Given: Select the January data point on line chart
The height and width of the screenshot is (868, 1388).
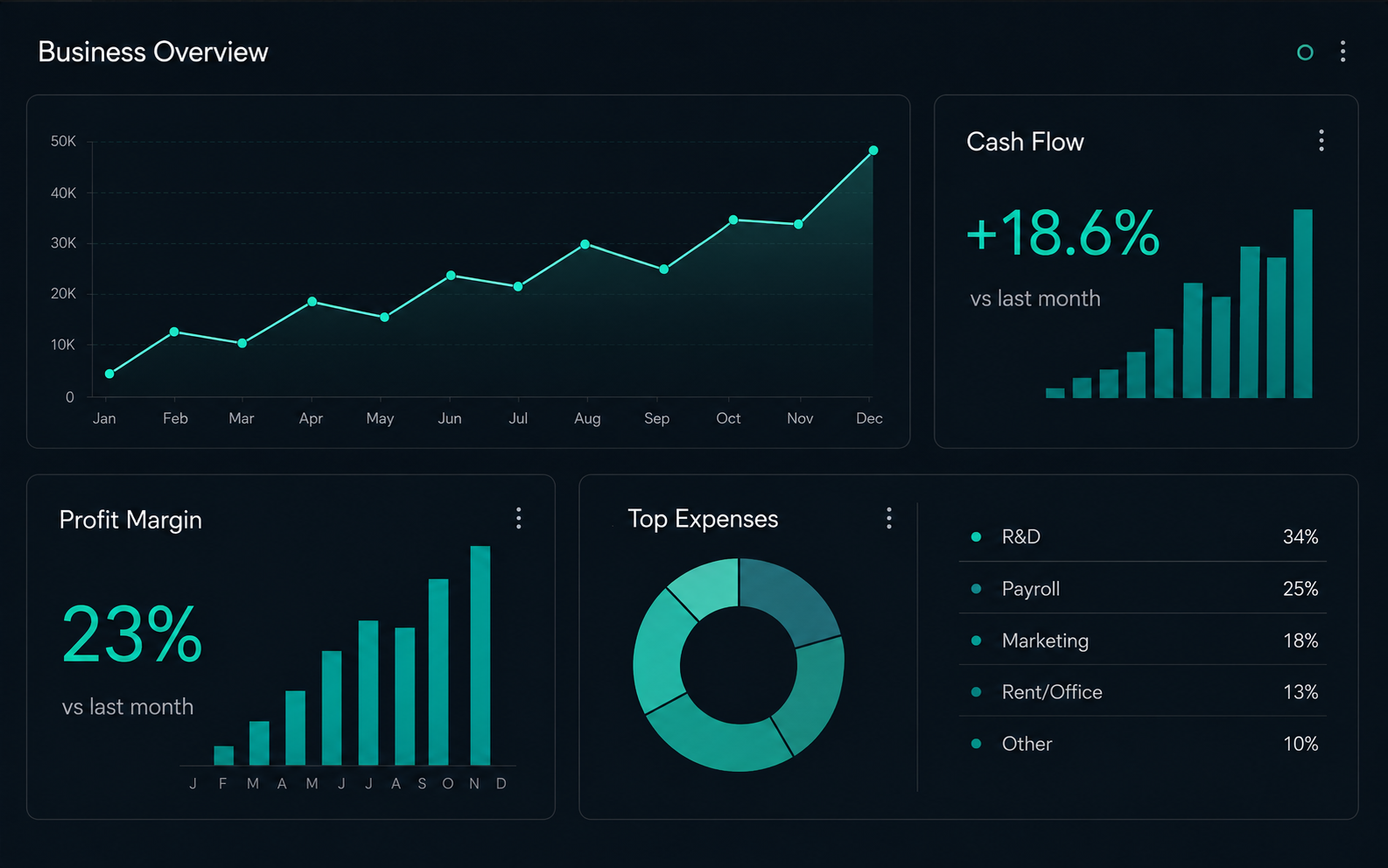Looking at the screenshot, I should [109, 374].
